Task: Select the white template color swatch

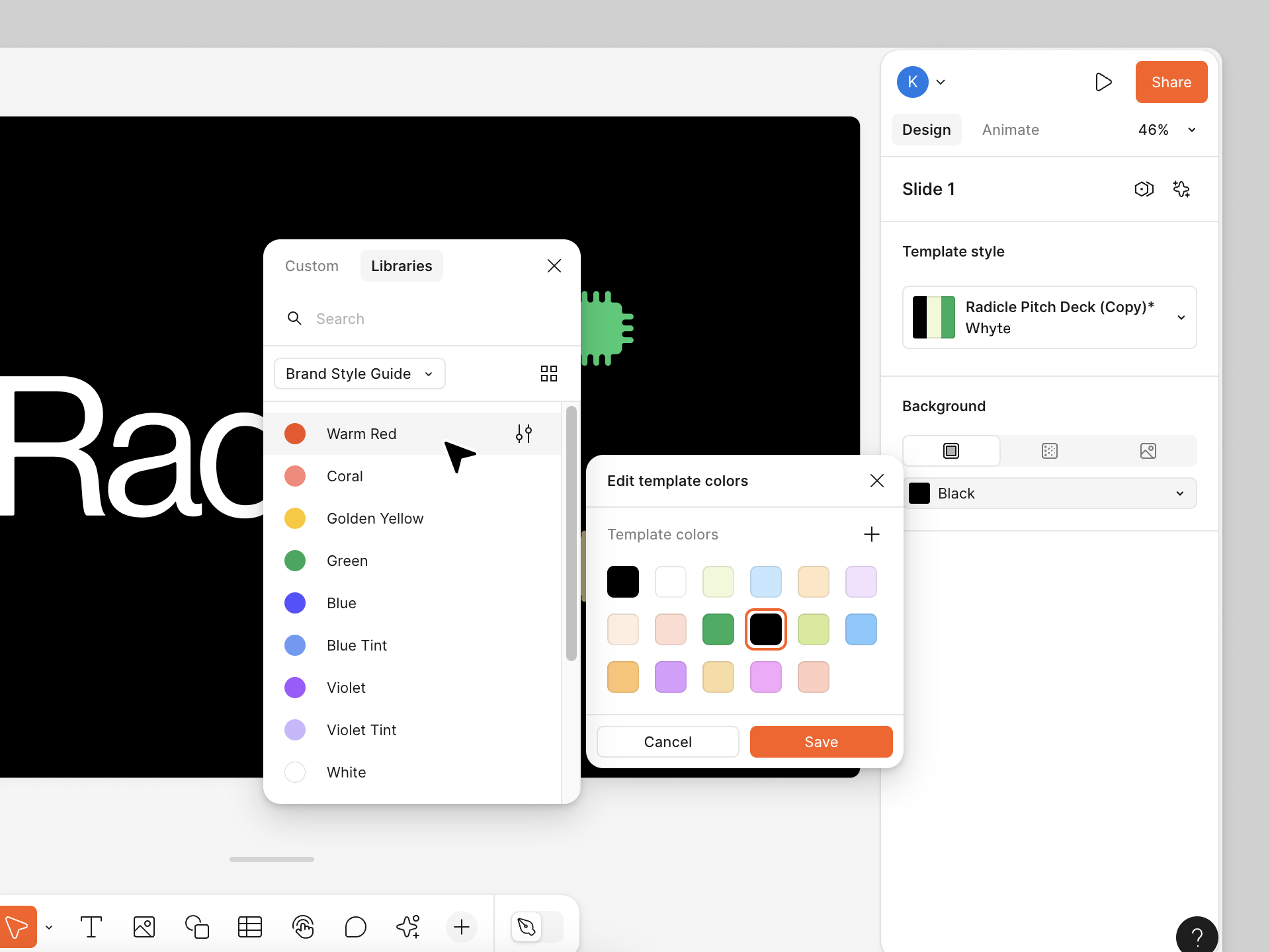Action: pos(671,582)
